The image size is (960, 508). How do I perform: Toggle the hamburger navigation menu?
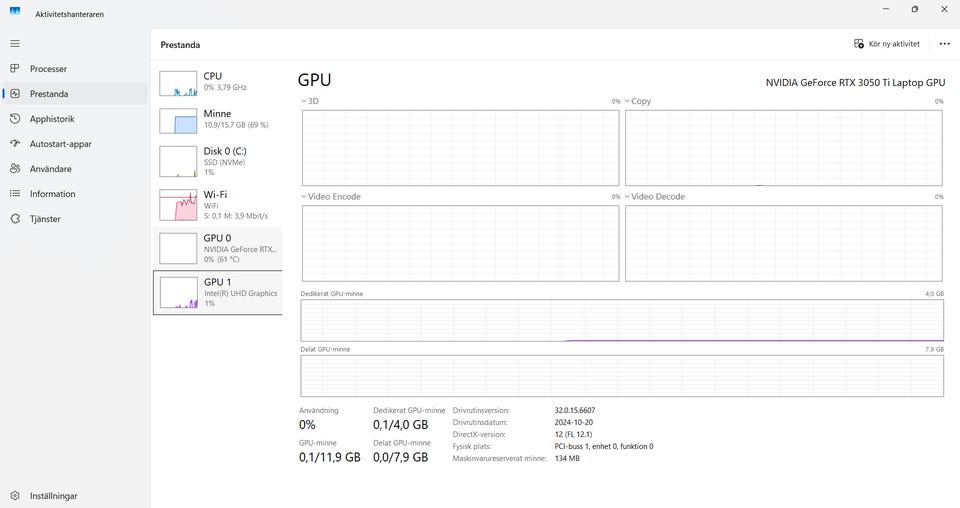coord(15,44)
